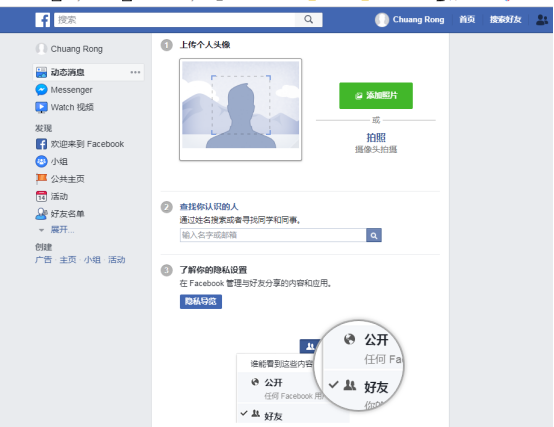Click the 隐私导览 button
This screenshot has height=427, width=554.
(x=201, y=302)
